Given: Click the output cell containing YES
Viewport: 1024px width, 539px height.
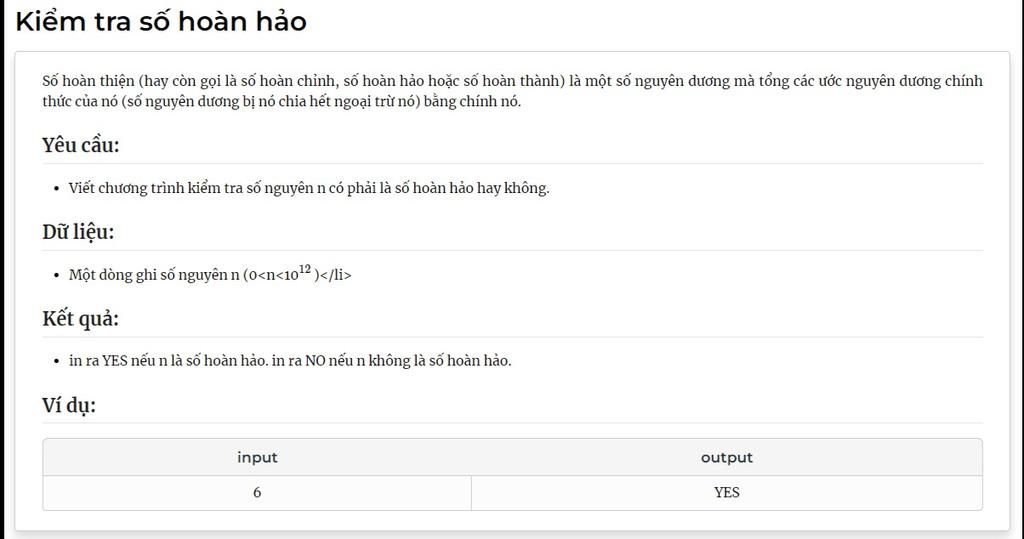Looking at the screenshot, I should click(726, 492).
